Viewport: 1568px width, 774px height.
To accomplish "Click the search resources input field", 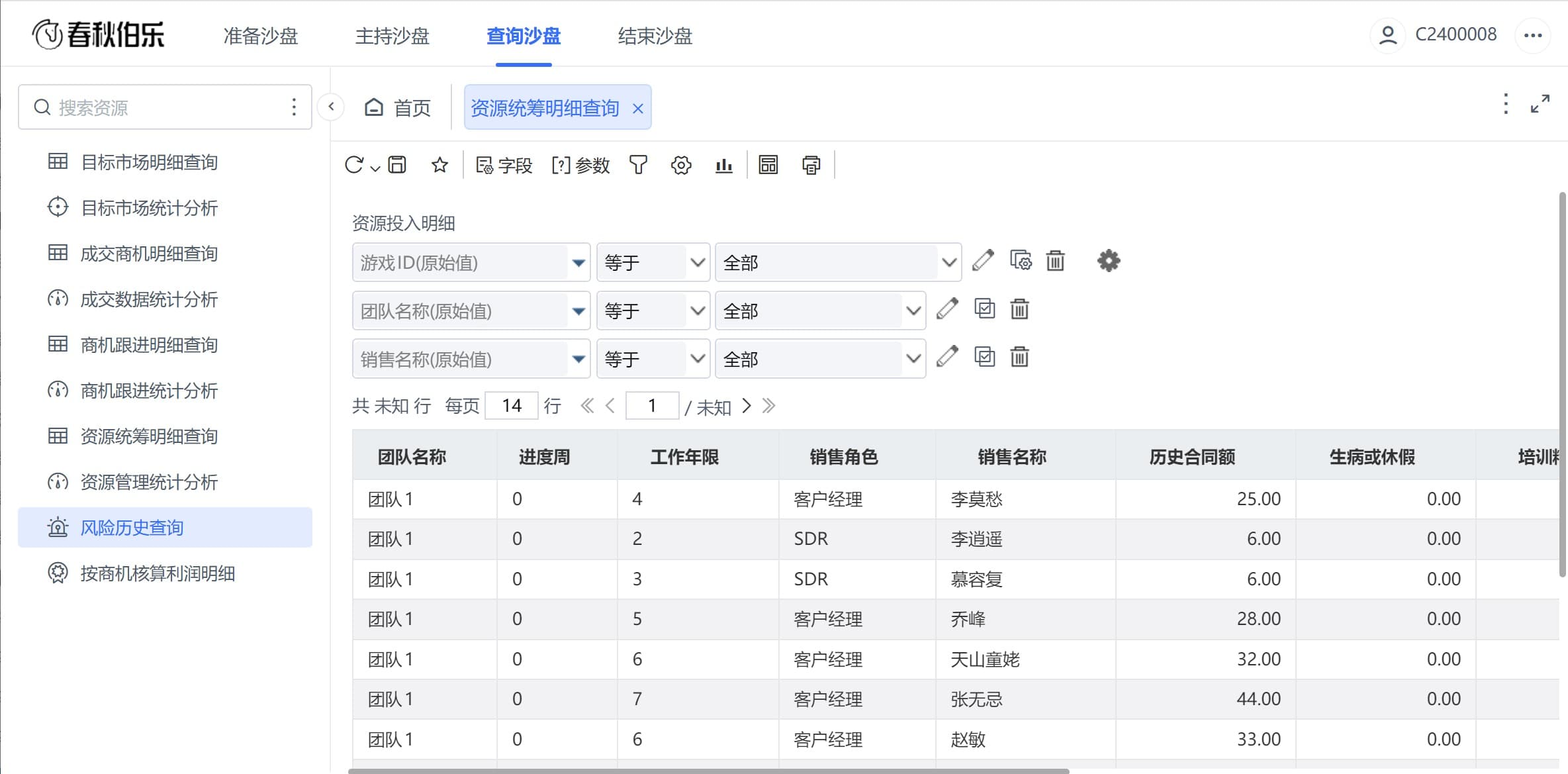I will (x=165, y=107).
